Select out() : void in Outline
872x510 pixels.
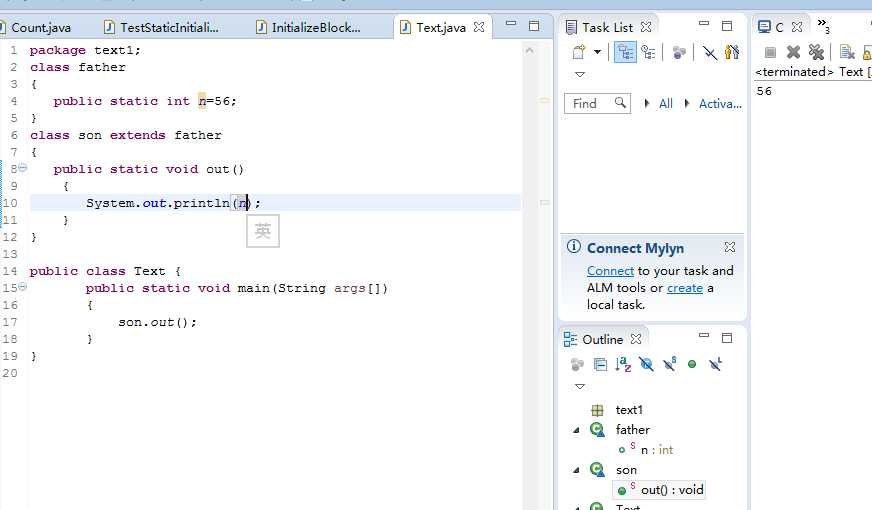(672, 490)
